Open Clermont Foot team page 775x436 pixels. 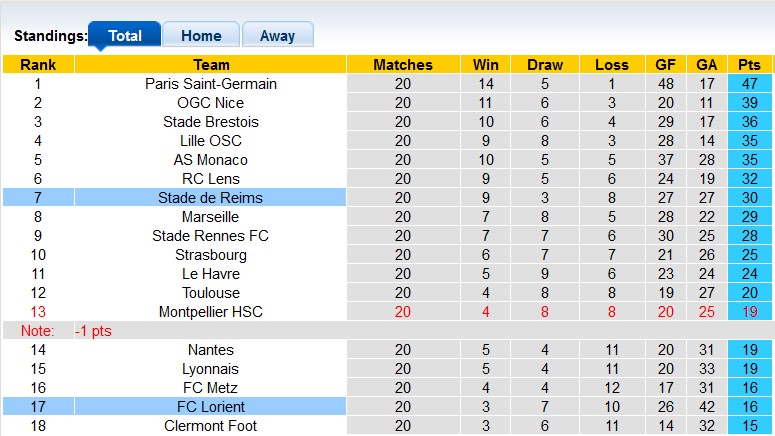[x=211, y=426]
